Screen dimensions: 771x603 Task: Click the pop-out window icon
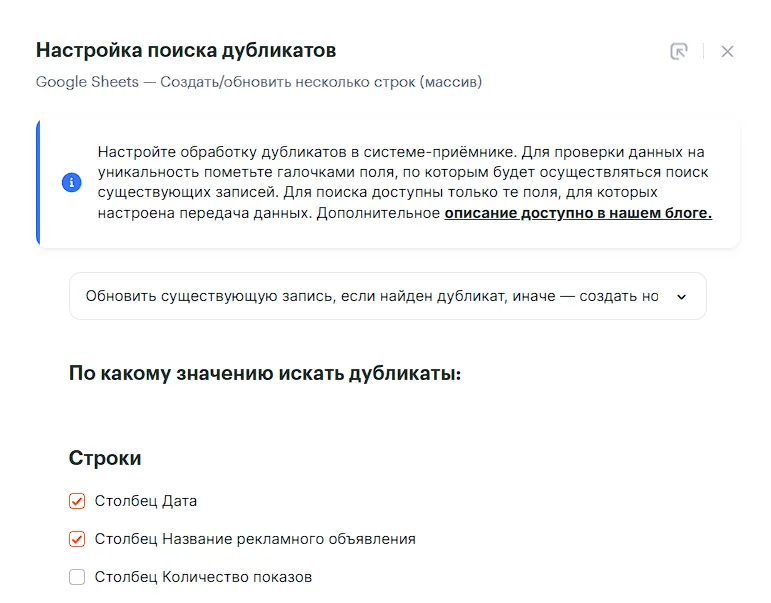tap(679, 51)
